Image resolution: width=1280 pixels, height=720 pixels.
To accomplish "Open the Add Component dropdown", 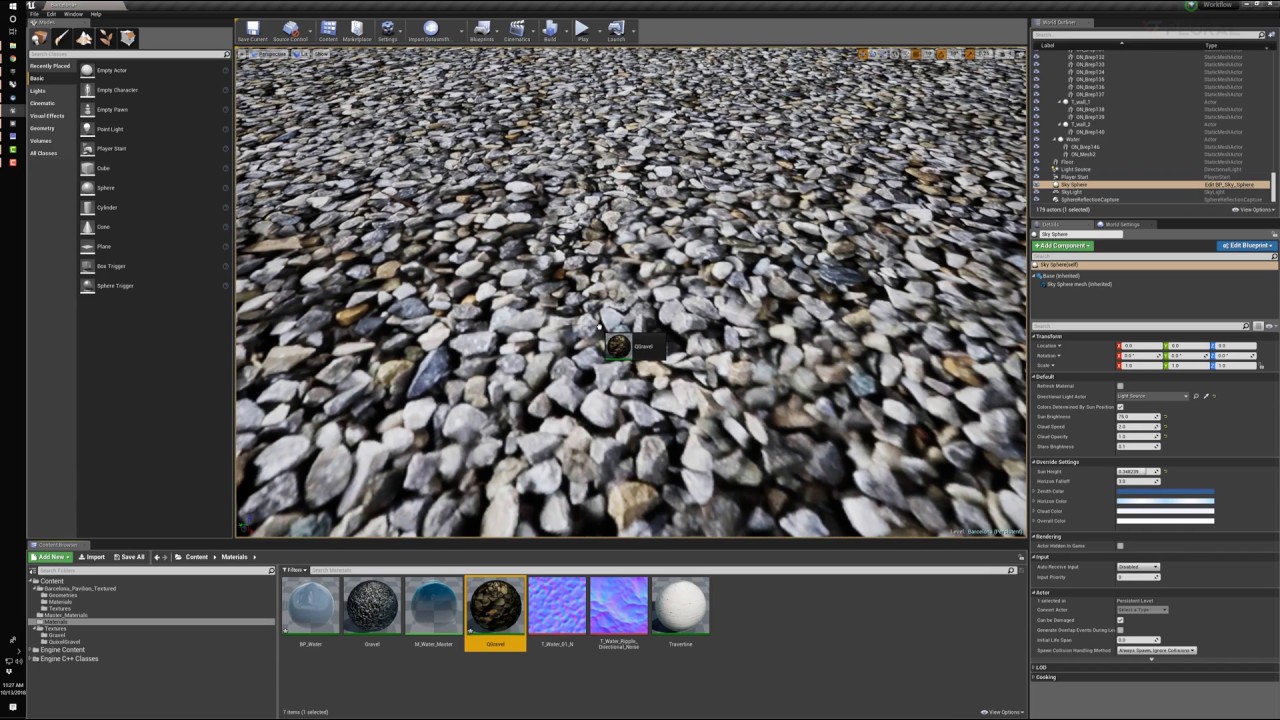I will pyautogui.click(x=1063, y=246).
